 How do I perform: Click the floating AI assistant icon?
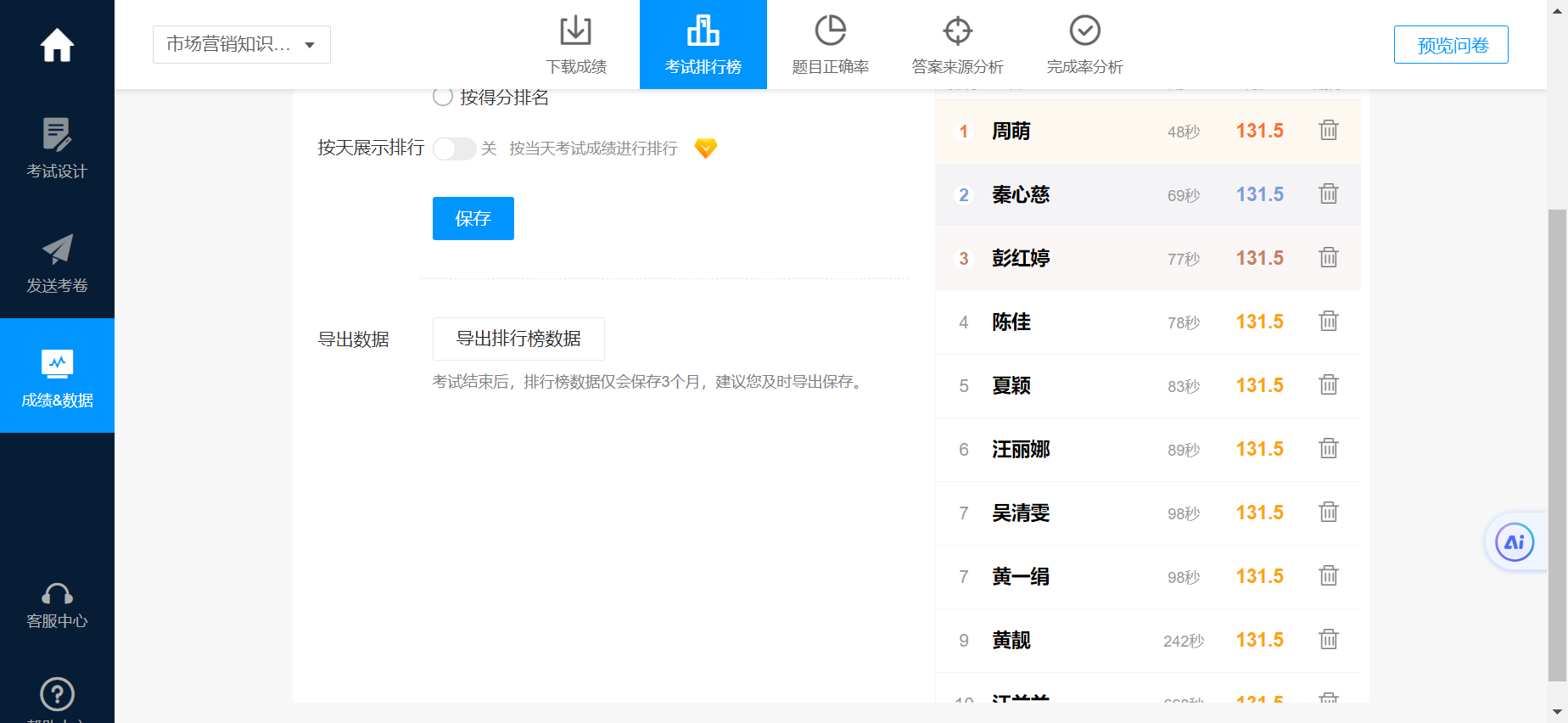(1515, 542)
